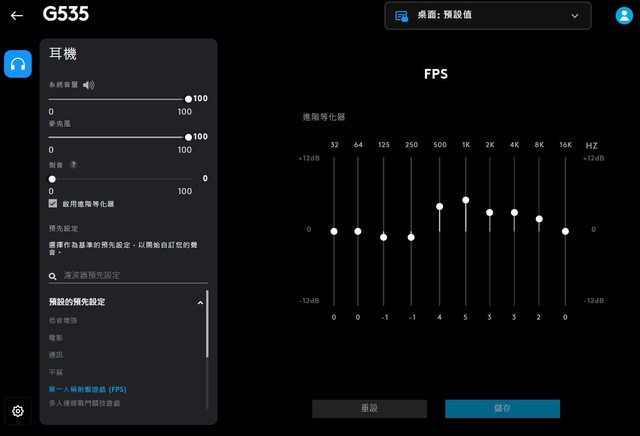Select the 低音增強 preset
The height and width of the screenshot is (436, 640).
click(64, 320)
